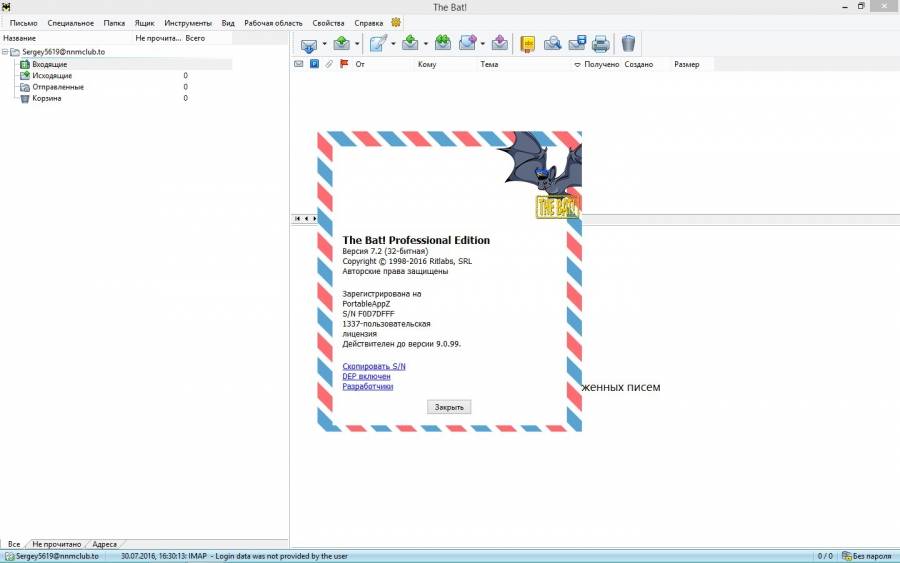
Task: Open the dropdown arrow beside Get mail
Action: 323,44
